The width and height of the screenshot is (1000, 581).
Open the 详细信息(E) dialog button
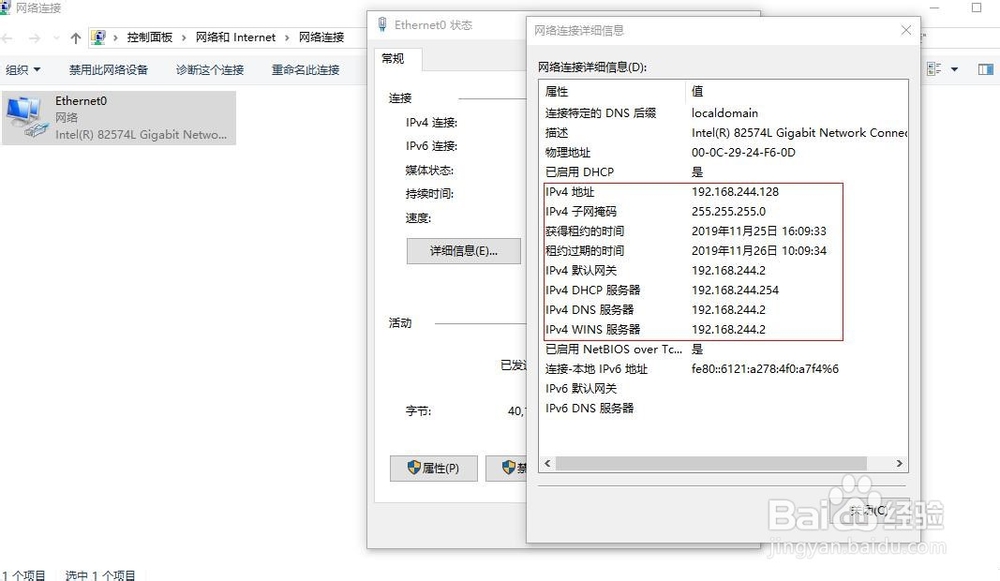[464, 251]
